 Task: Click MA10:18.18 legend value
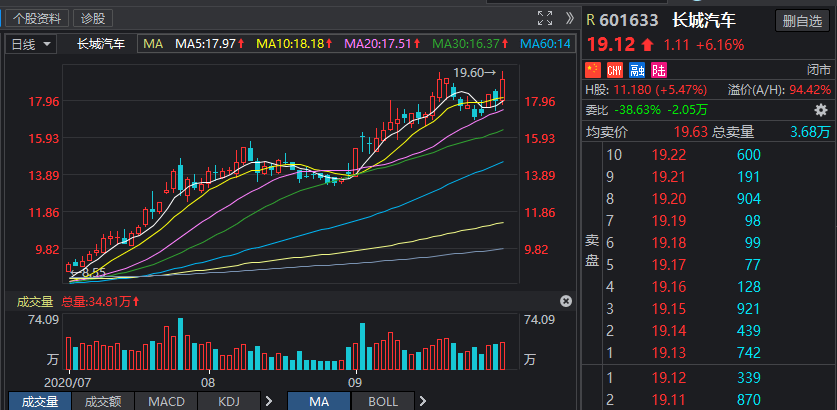pos(295,44)
